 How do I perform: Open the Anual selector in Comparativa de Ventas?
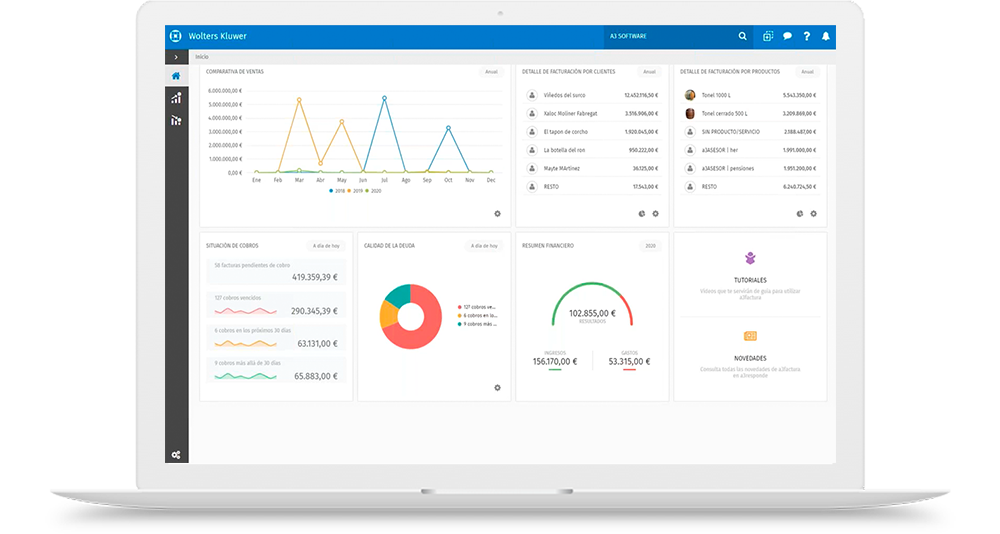(x=491, y=72)
